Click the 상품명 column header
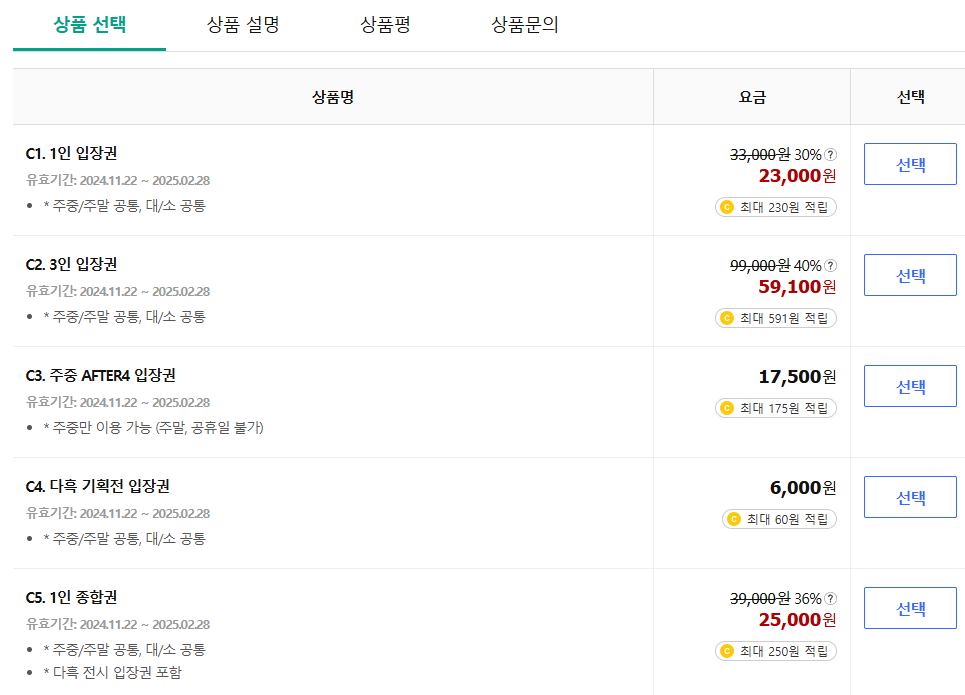Image resolution: width=965 pixels, height=695 pixels. coord(333,97)
